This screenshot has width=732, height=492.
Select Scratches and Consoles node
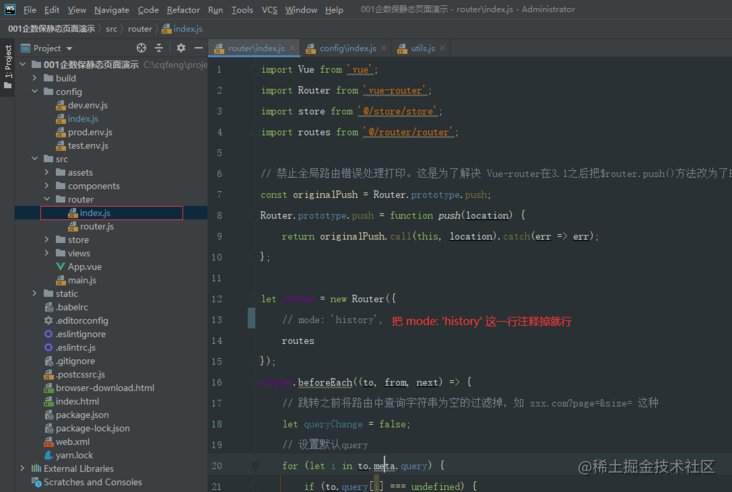click(87, 482)
